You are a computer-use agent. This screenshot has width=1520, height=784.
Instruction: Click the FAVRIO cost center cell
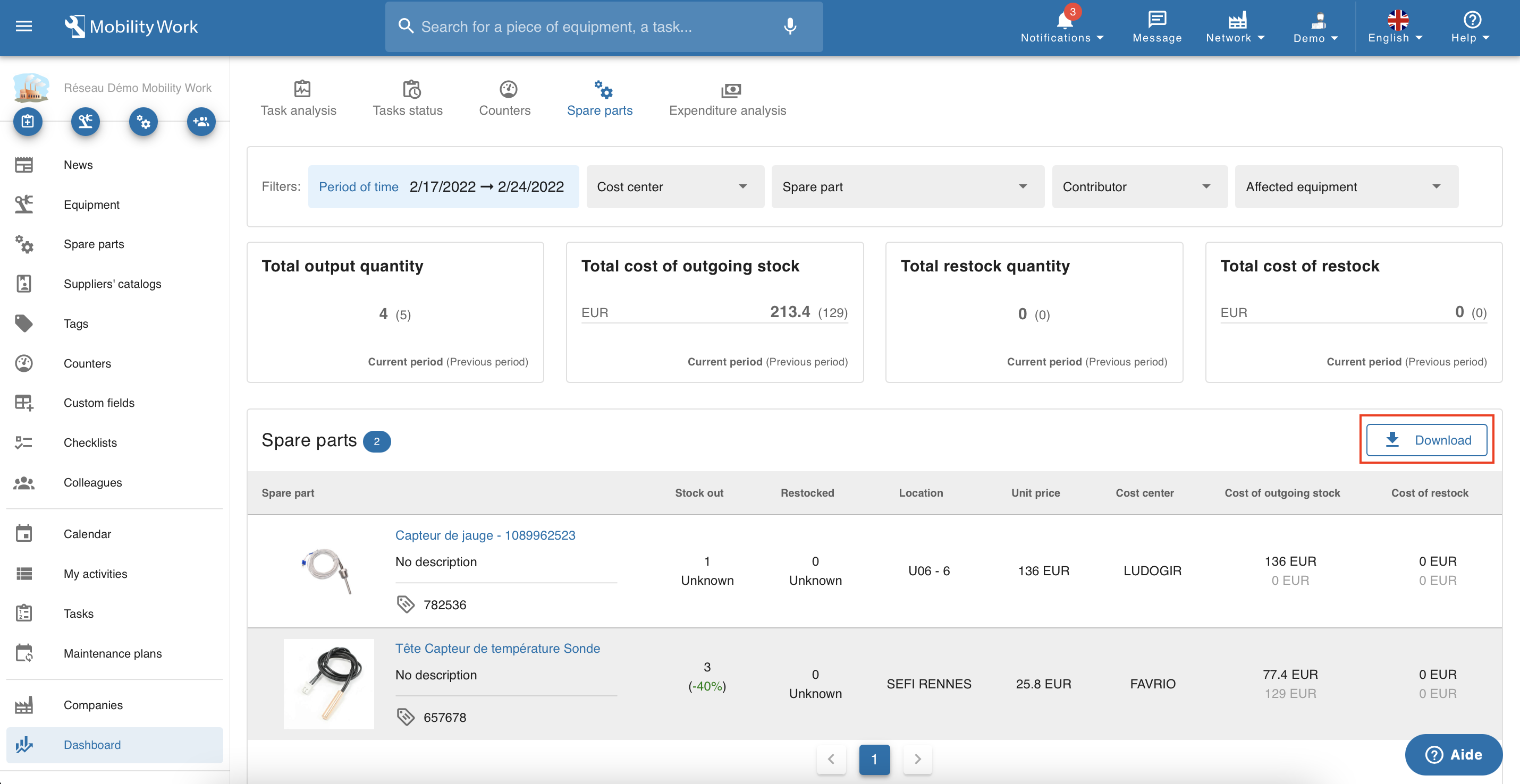(1152, 684)
